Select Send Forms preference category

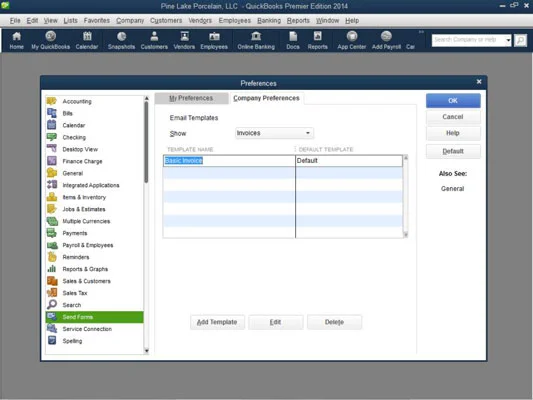(x=94, y=317)
